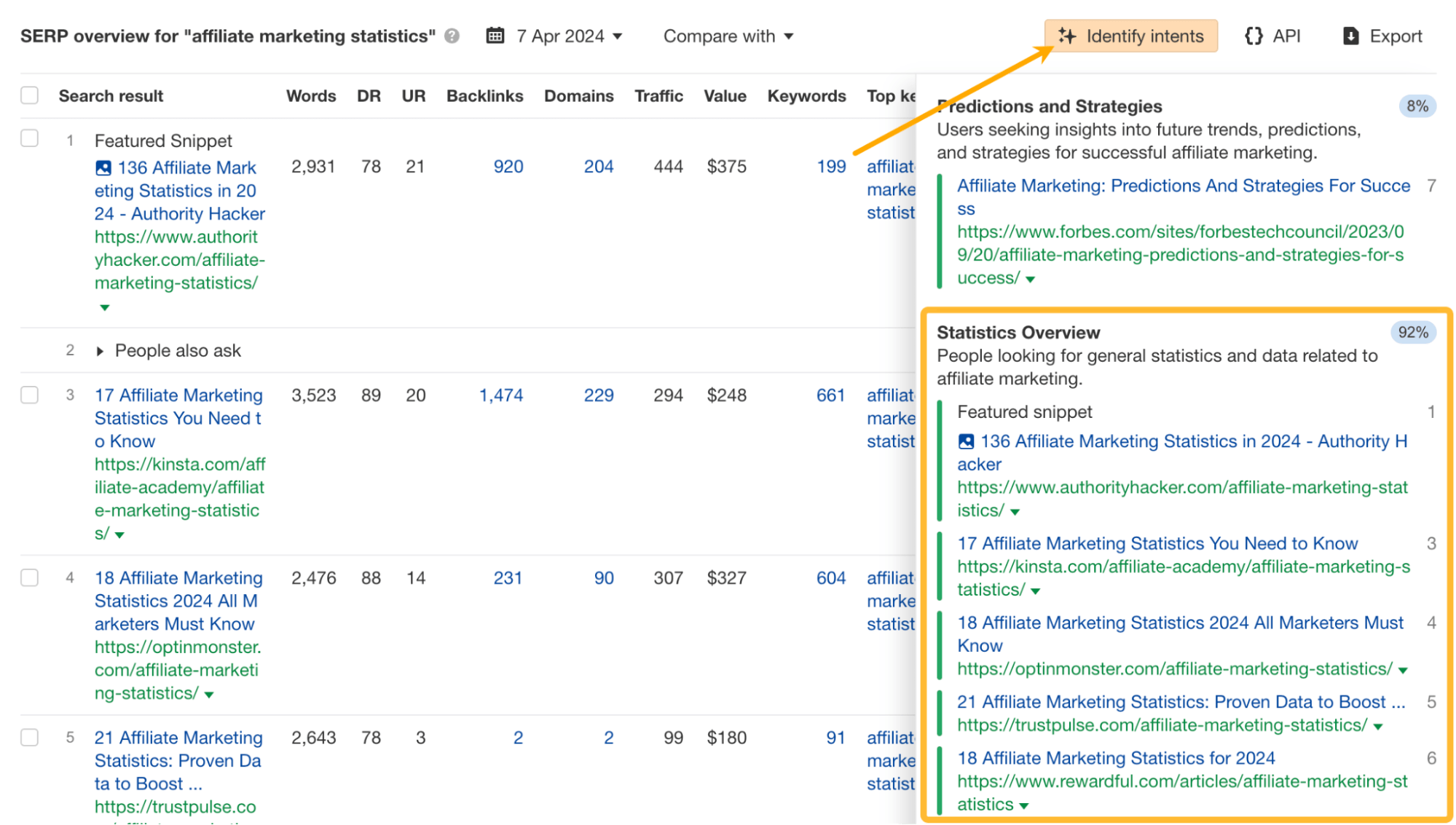The width and height of the screenshot is (1456, 825).
Task: Click the Export download icon
Action: click(x=1350, y=36)
